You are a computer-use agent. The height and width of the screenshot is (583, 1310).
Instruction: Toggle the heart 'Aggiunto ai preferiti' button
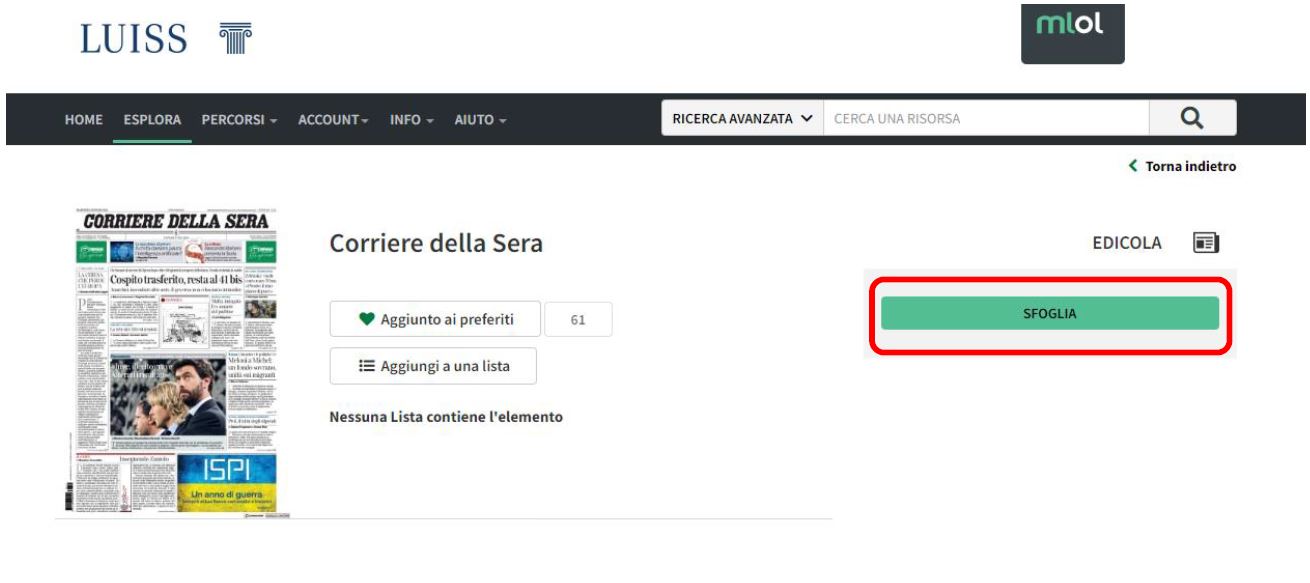435,319
